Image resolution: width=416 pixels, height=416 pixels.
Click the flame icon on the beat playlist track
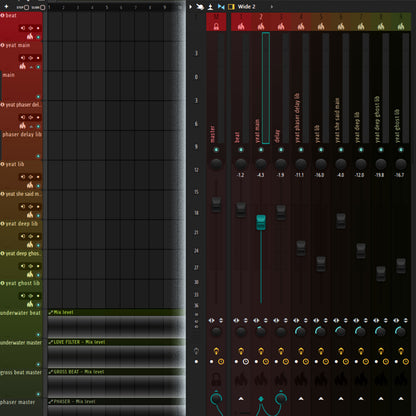[30, 36]
